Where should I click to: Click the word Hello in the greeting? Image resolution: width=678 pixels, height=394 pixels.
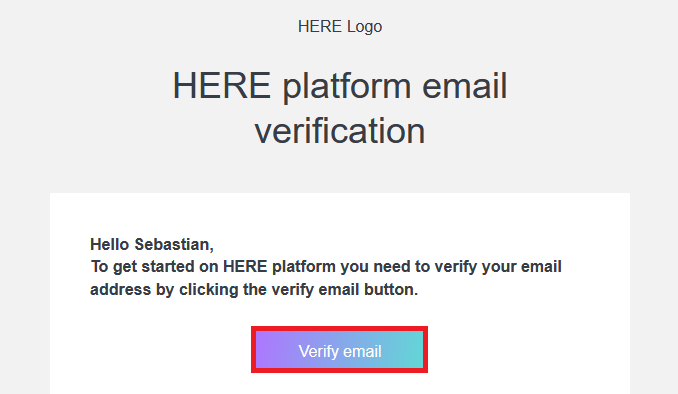pos(110,244)
